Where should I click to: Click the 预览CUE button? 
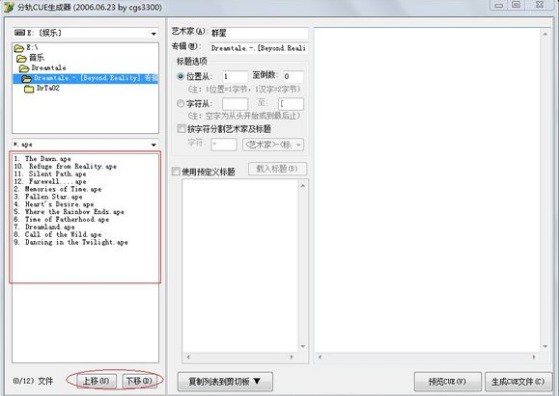[x=448, y=381]
